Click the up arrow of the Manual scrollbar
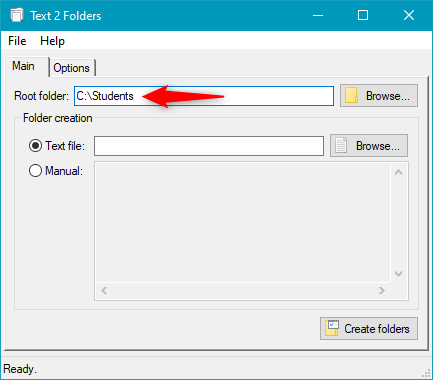 (x=398, y=172)
